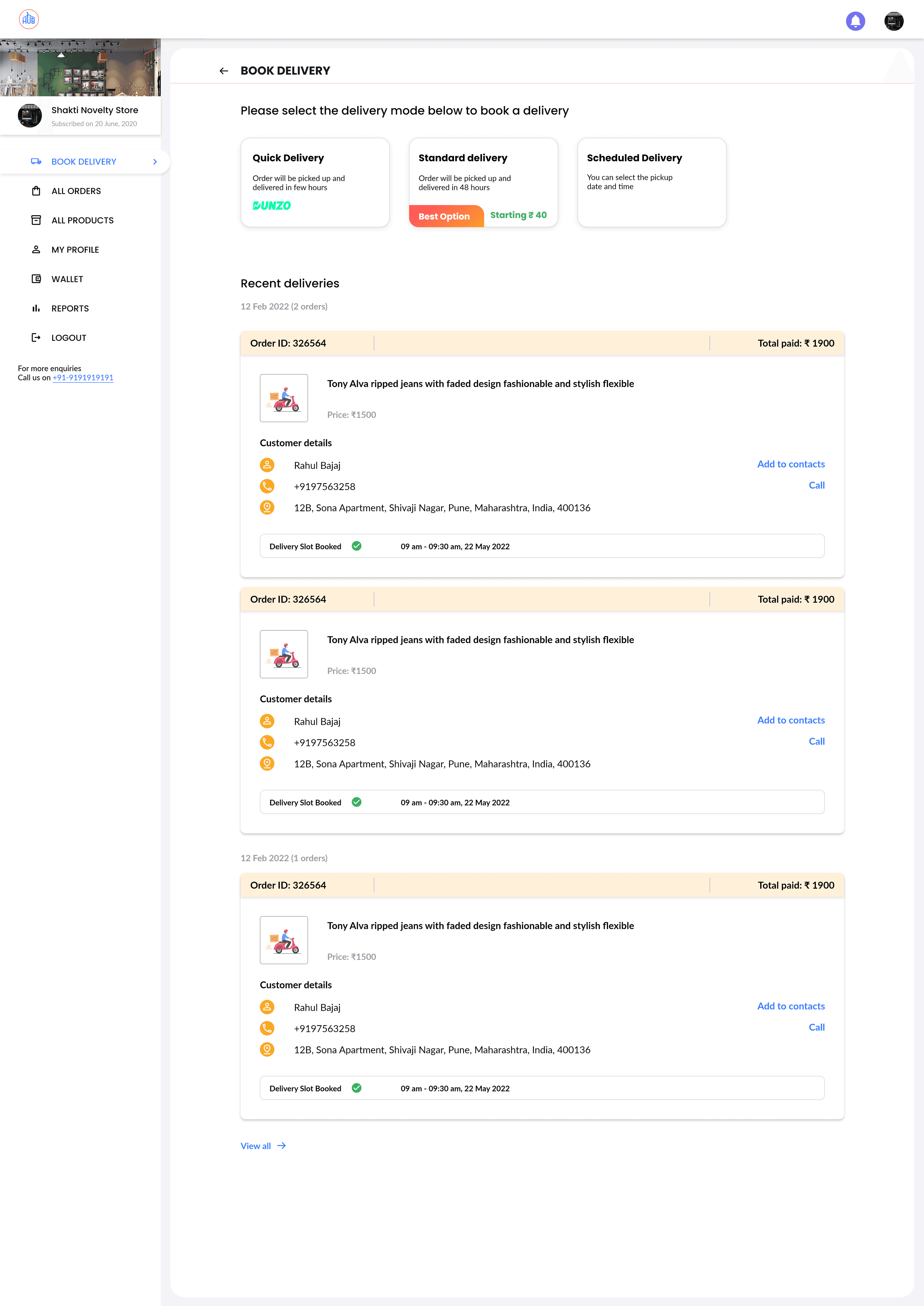924x1306 pixels.
Task: Select the Quick Delivery option card
Action: (315, 182)
